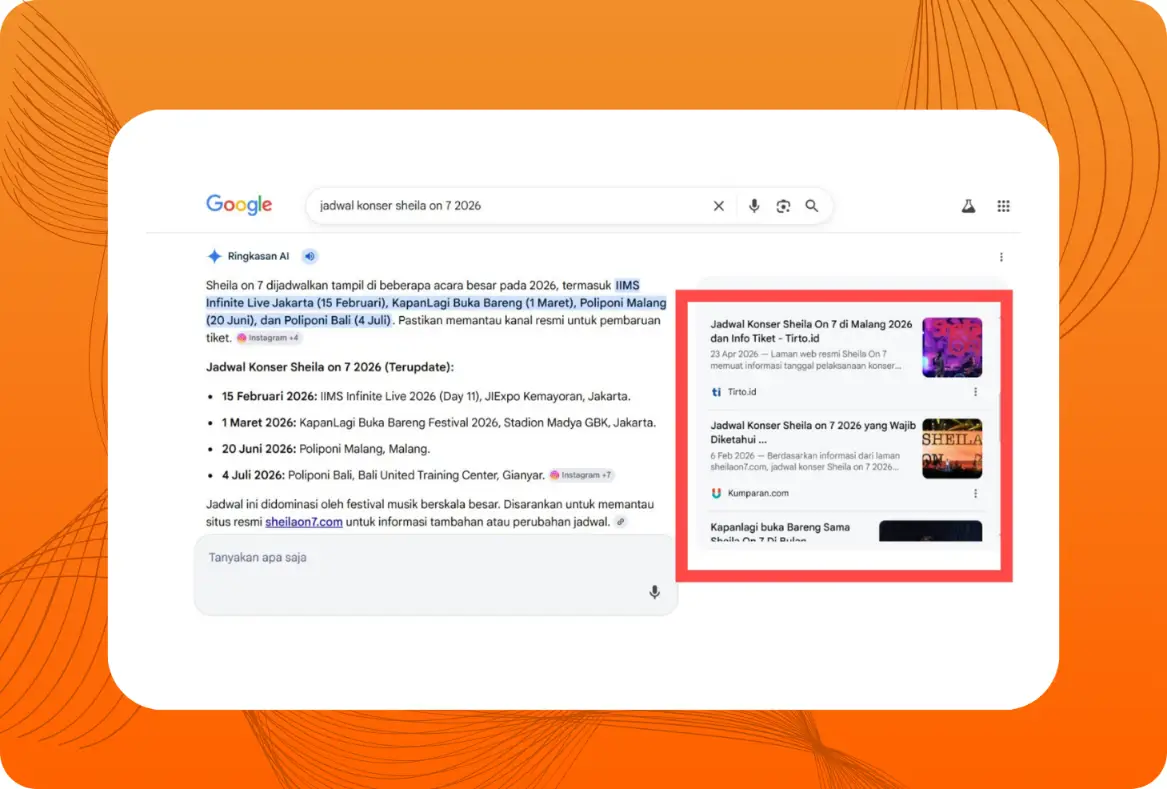Click the '1 Maret 2026' schedule line
This screenshot has height=789, width=1167.
coord(439,423)
